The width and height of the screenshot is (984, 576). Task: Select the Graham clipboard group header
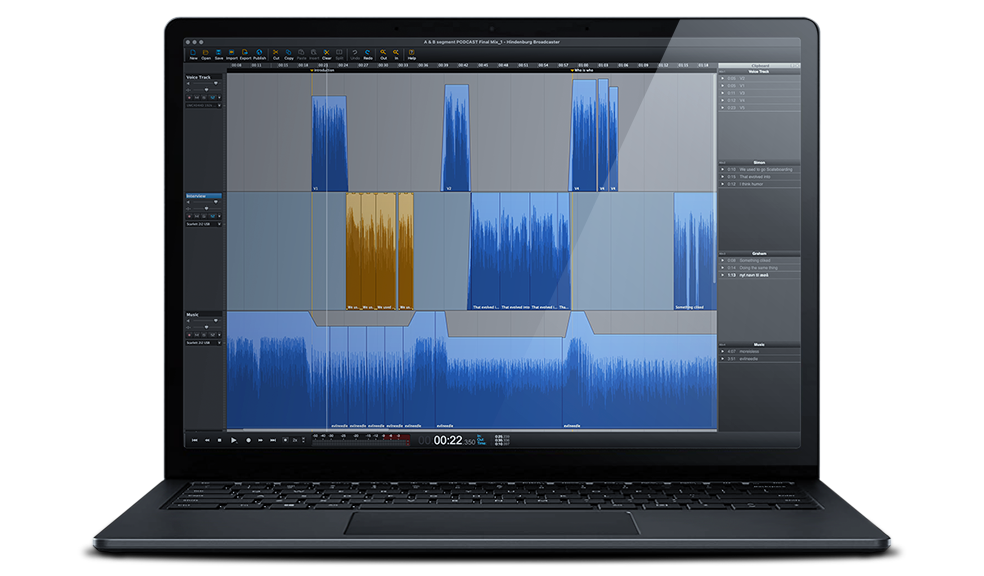[758, 254]
